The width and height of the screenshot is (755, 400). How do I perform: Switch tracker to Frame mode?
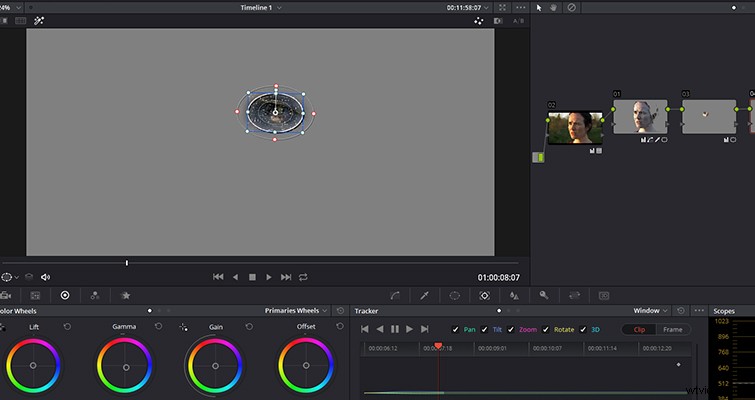point(673,330)
